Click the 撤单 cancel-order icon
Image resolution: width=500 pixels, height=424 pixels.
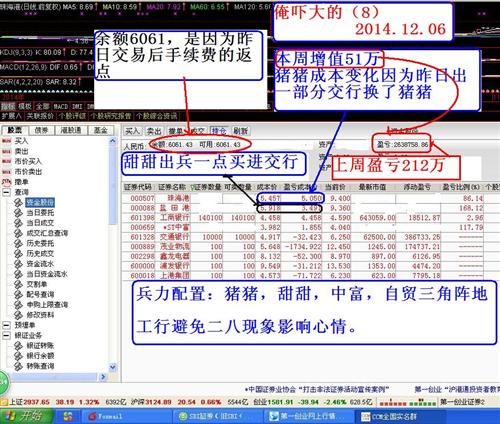(6, 182)
